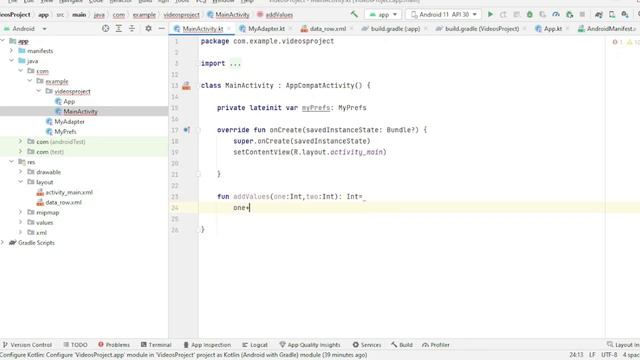640x360 pixels.
Task: Expand the manifests folder
Action: (x=11, y=51)
